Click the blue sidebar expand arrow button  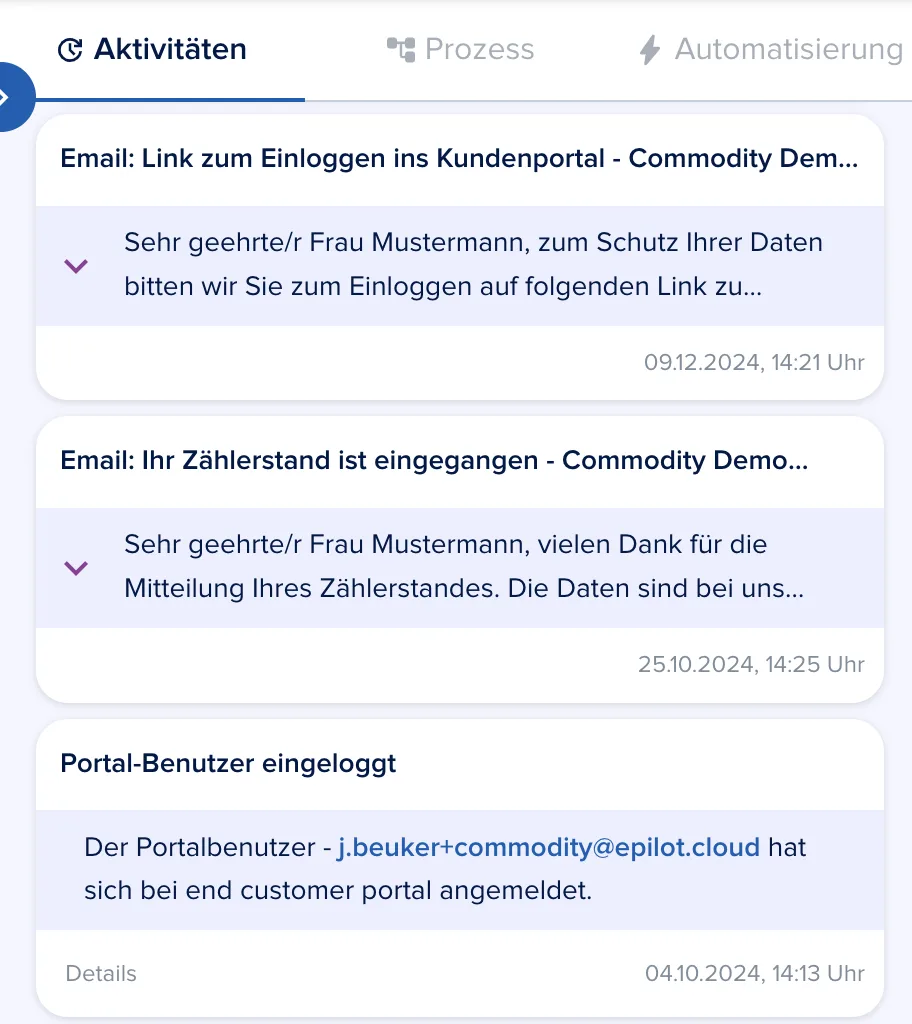[x=12, y=97]
